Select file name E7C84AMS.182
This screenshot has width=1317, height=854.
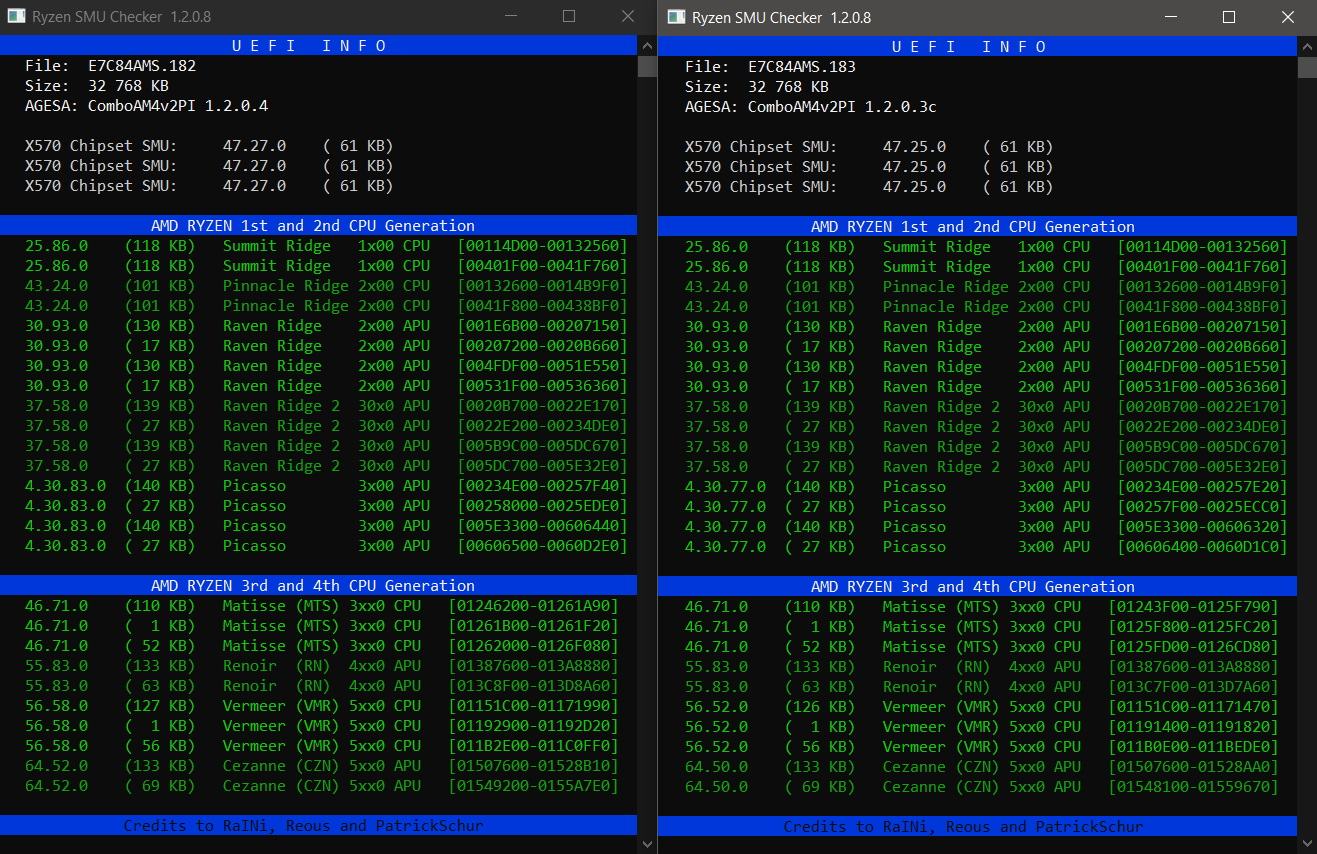tap(142, 66)
